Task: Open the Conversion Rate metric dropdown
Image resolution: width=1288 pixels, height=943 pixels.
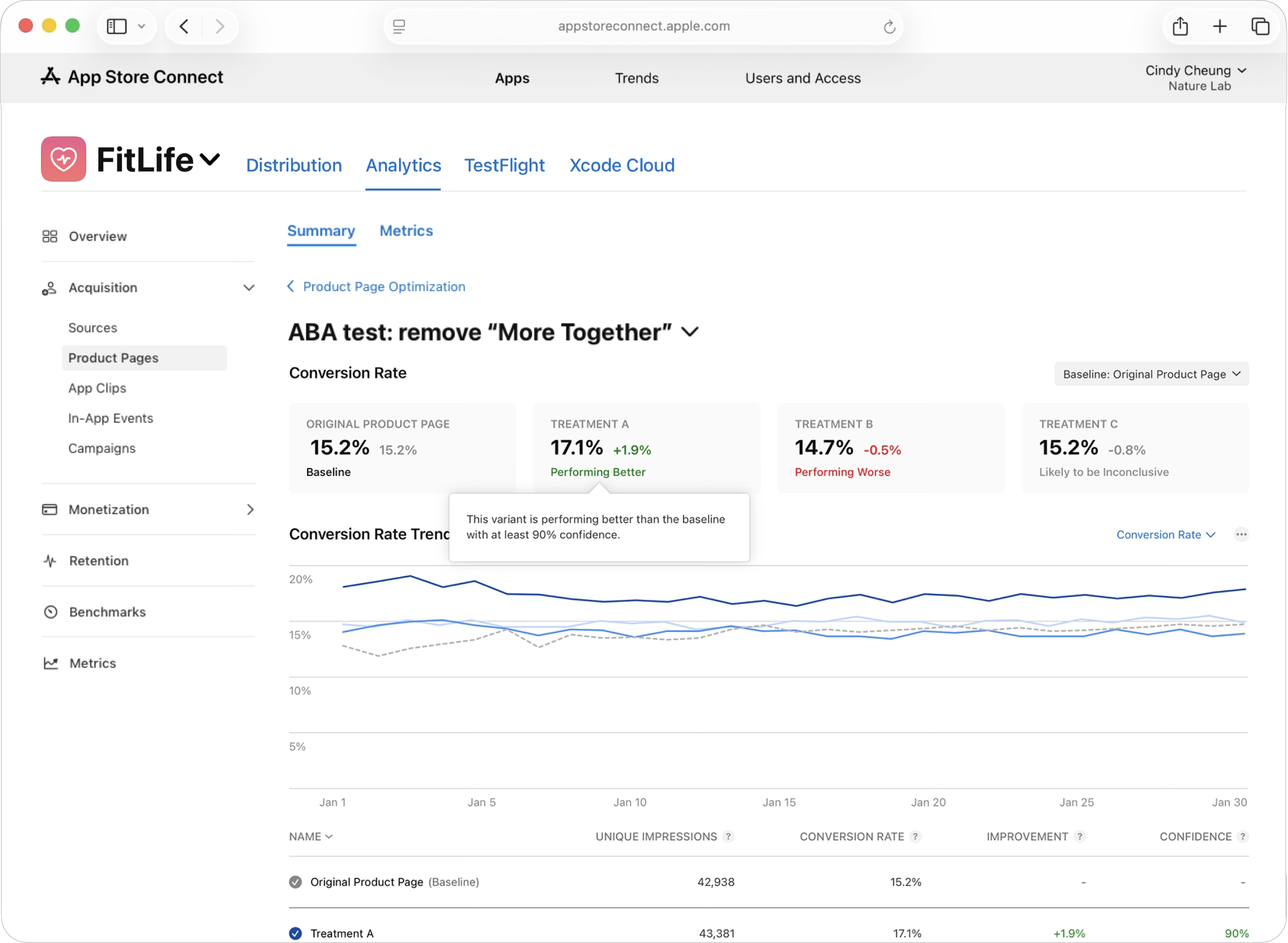Action: pos(1165,534)
